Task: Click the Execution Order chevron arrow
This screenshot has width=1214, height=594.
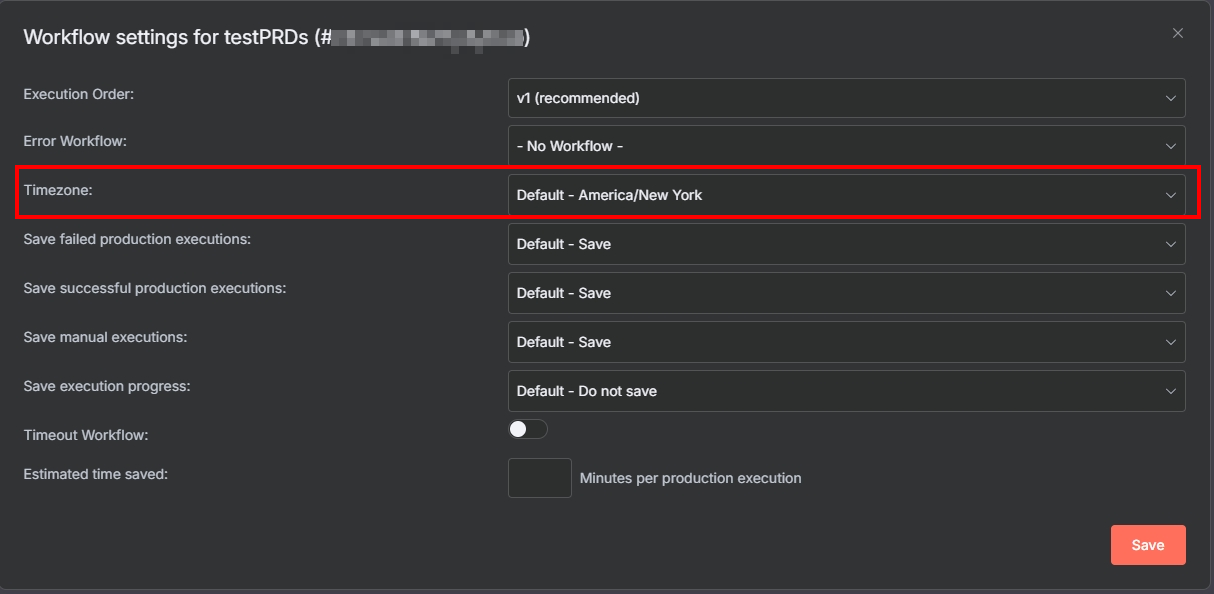Action: click(x=1170, y=98)
